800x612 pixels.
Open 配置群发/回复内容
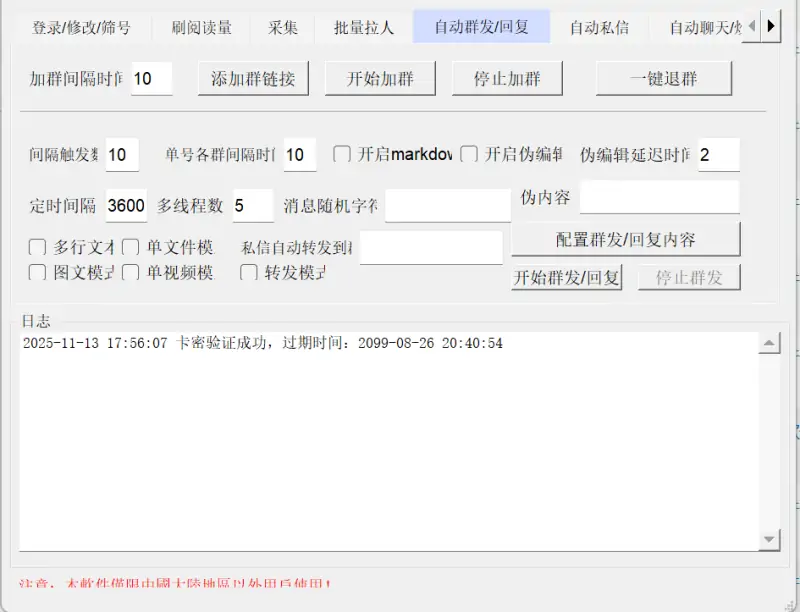[x=626, y=238]
